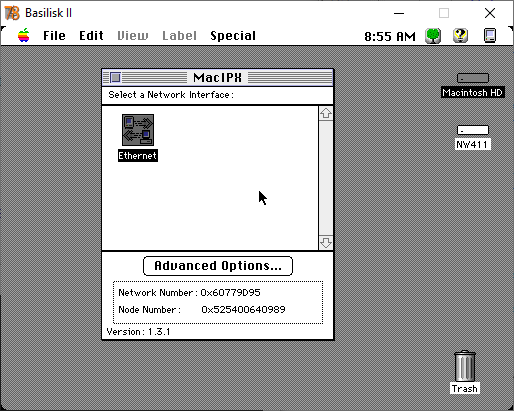Click the Version: 1.3.1 text
514x411 pixels.
pos(138,332)
